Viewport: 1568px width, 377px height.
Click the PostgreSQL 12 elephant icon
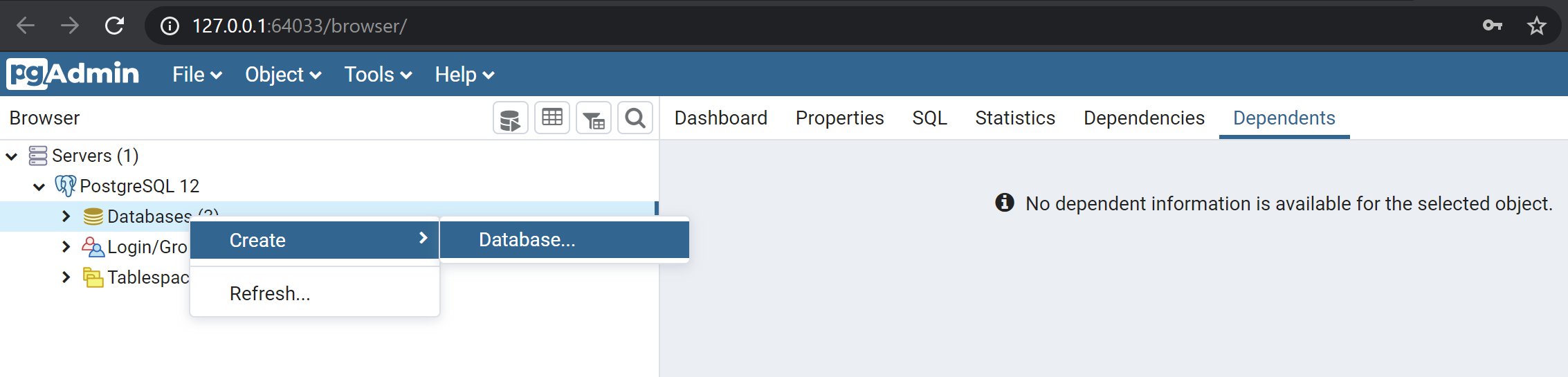[x=65, y=185]
